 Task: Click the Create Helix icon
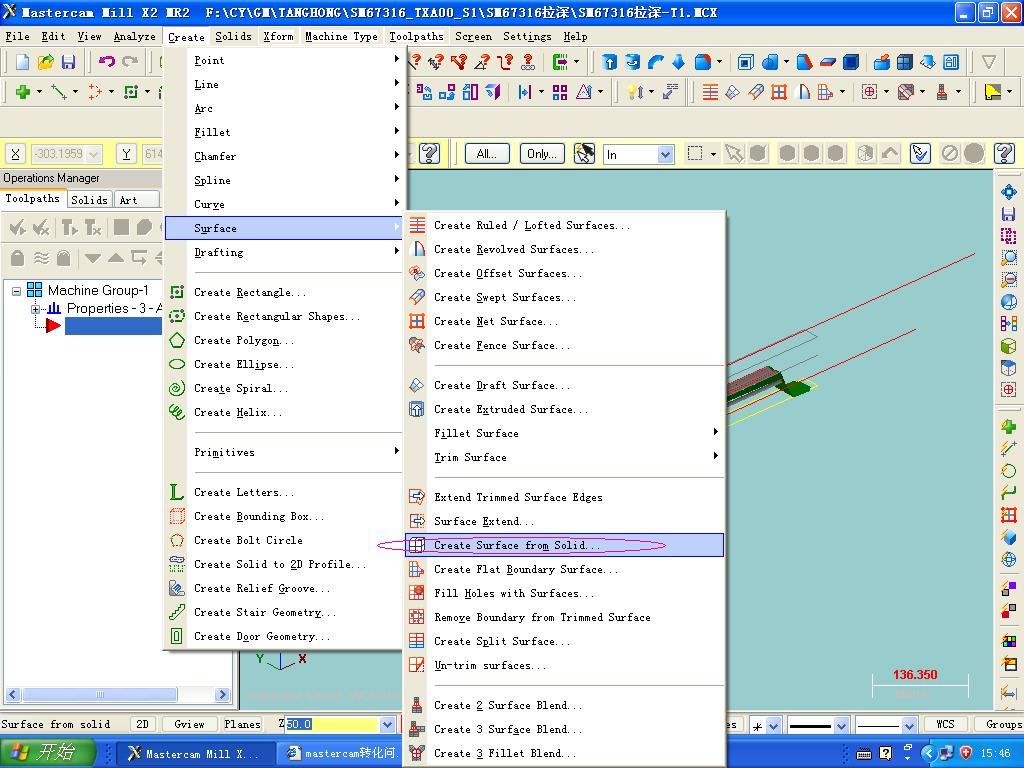coord(177,412)
